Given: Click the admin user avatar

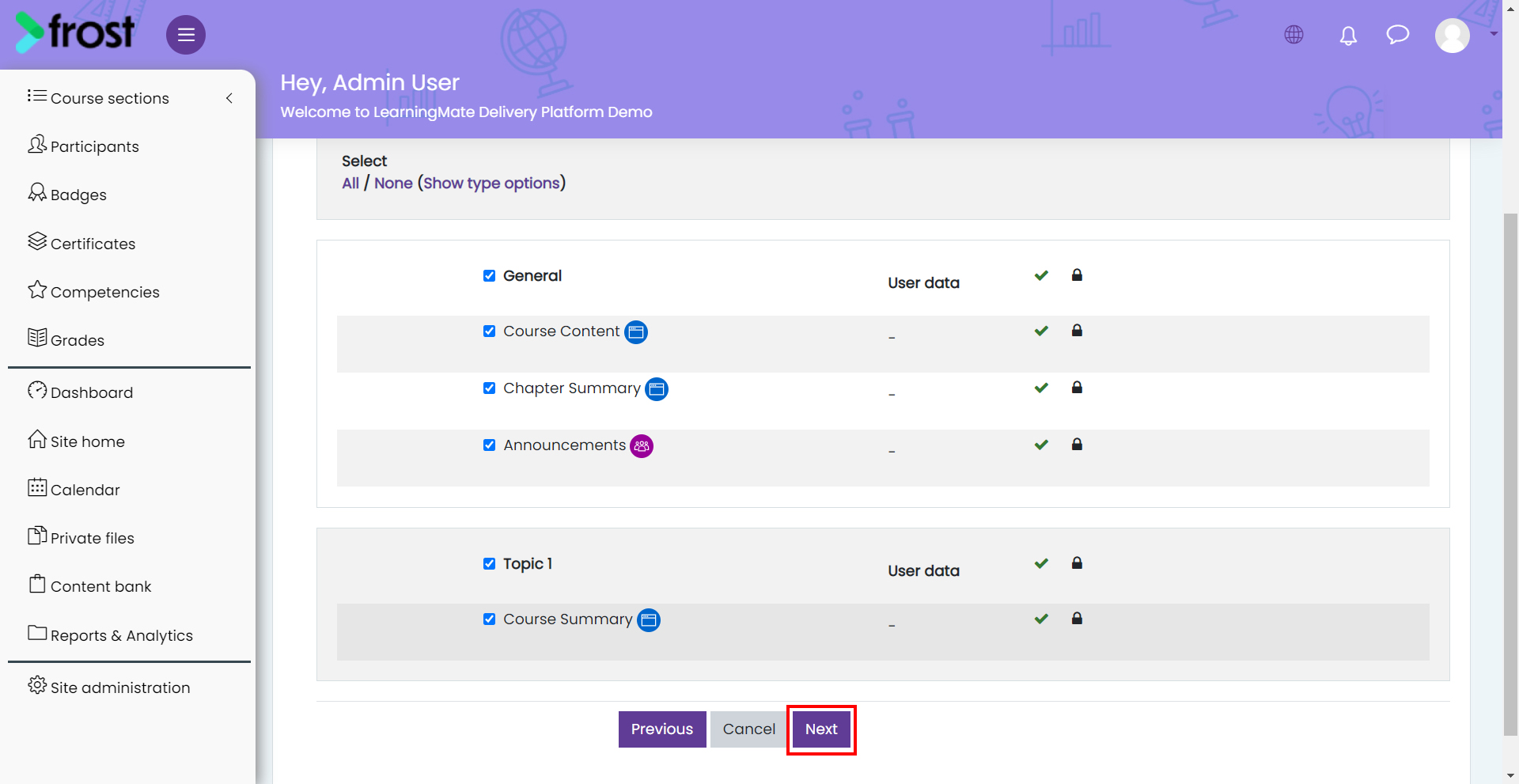Looking at the screenshot, I should 1453,36.
